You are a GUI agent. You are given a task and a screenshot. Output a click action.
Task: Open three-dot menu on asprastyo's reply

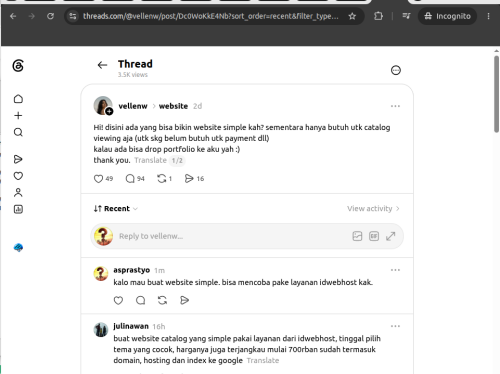(395, 270)
